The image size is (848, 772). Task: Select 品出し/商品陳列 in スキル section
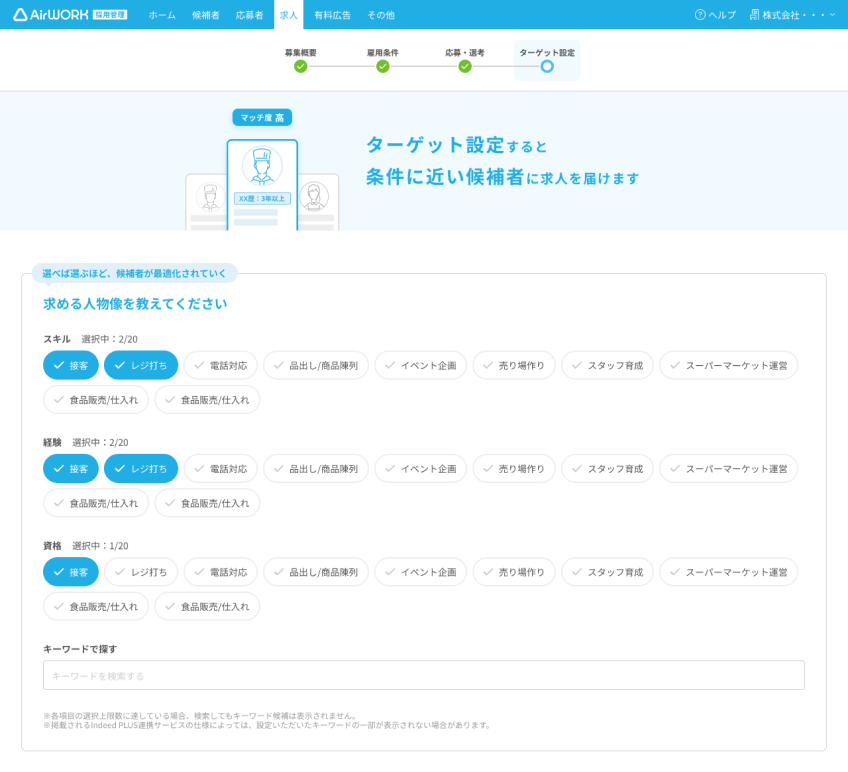point(316,365)
